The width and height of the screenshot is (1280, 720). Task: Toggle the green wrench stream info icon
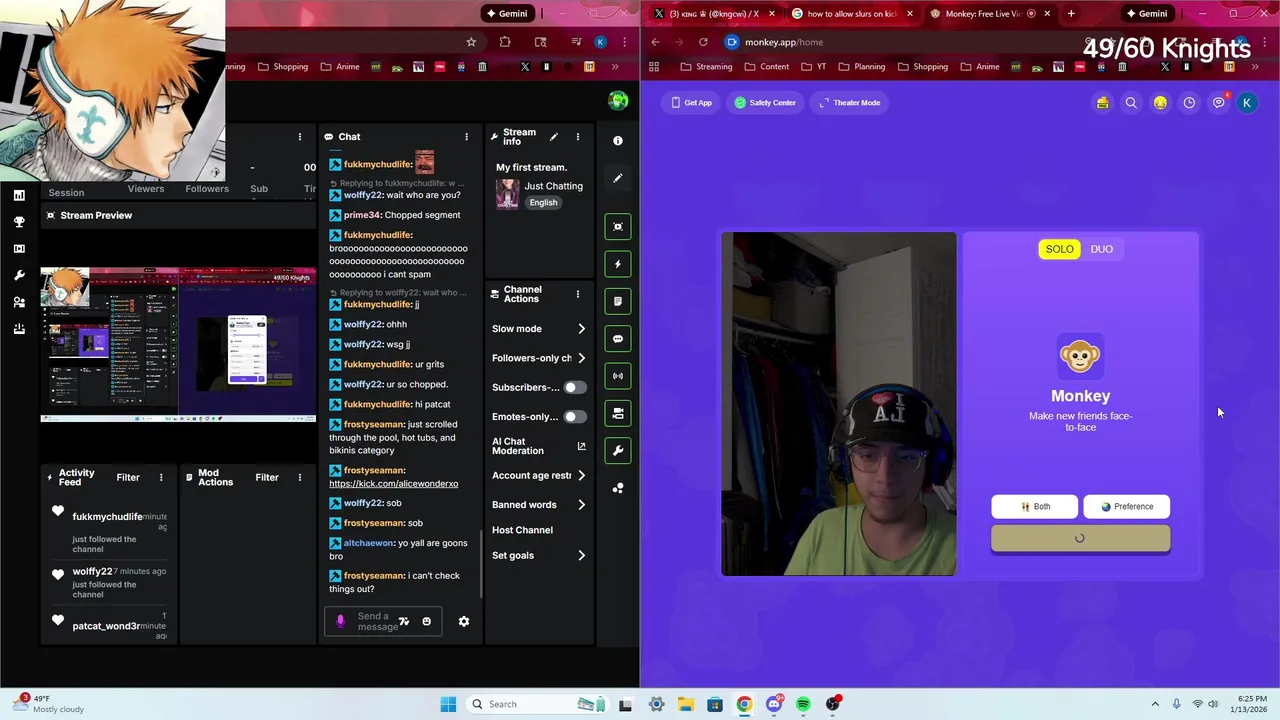(618, 450)
